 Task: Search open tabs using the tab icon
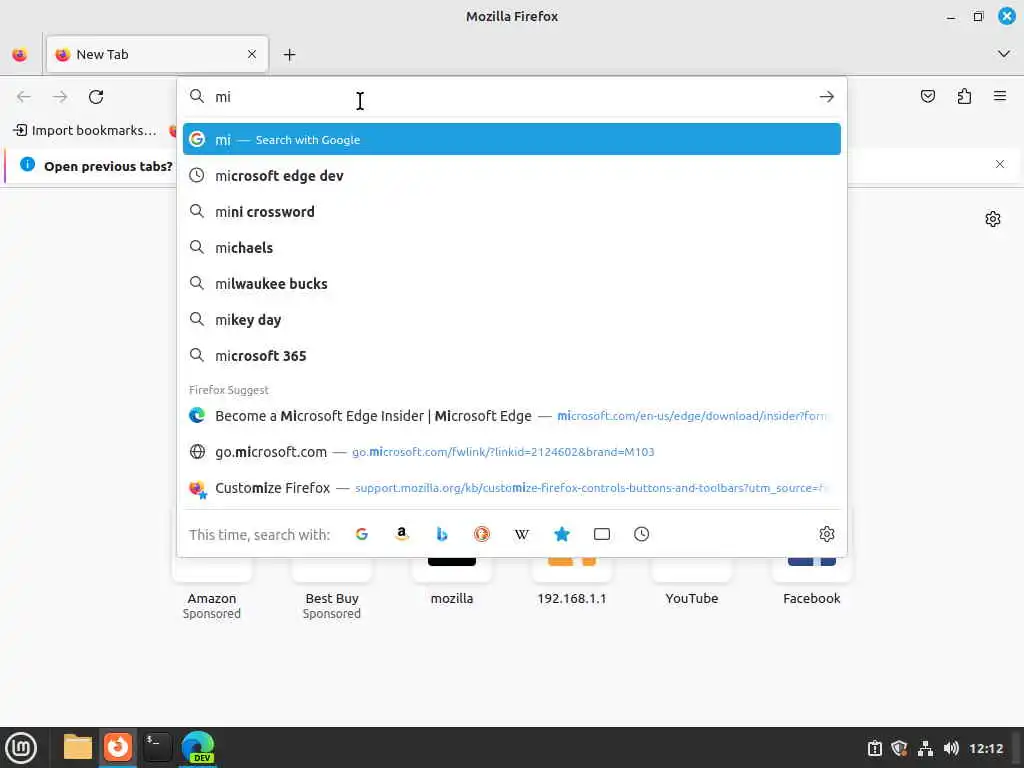pos(601,534)
